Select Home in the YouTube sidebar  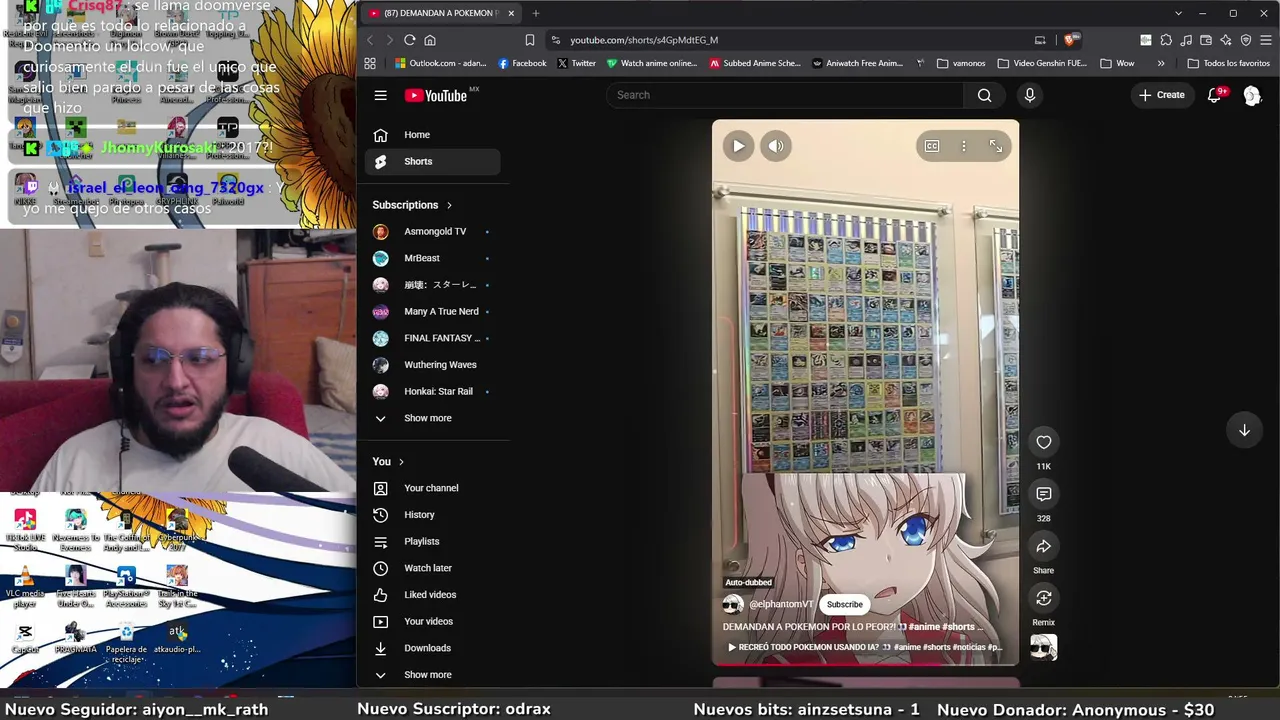pos(432,135)
